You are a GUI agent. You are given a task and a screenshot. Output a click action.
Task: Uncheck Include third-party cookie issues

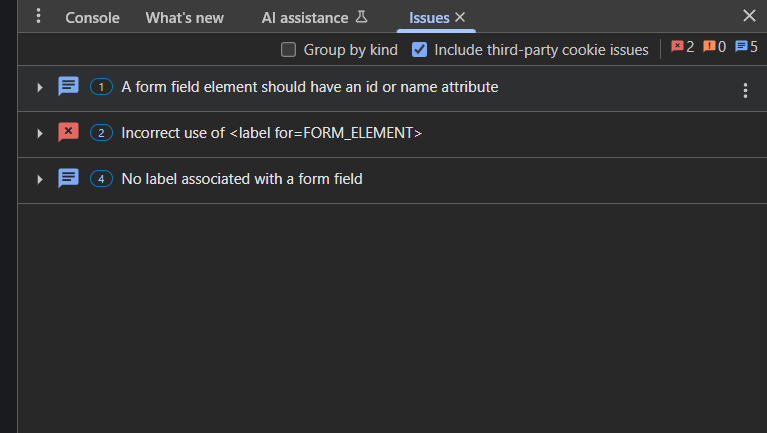pos(419,49)
